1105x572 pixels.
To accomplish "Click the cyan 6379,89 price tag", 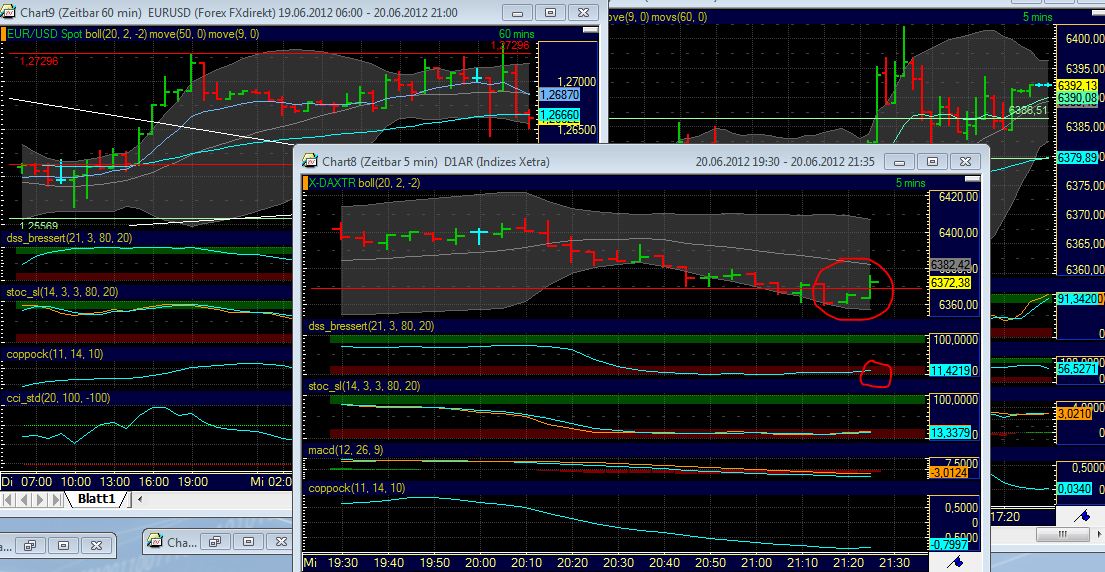I will tap(1078, 157).
